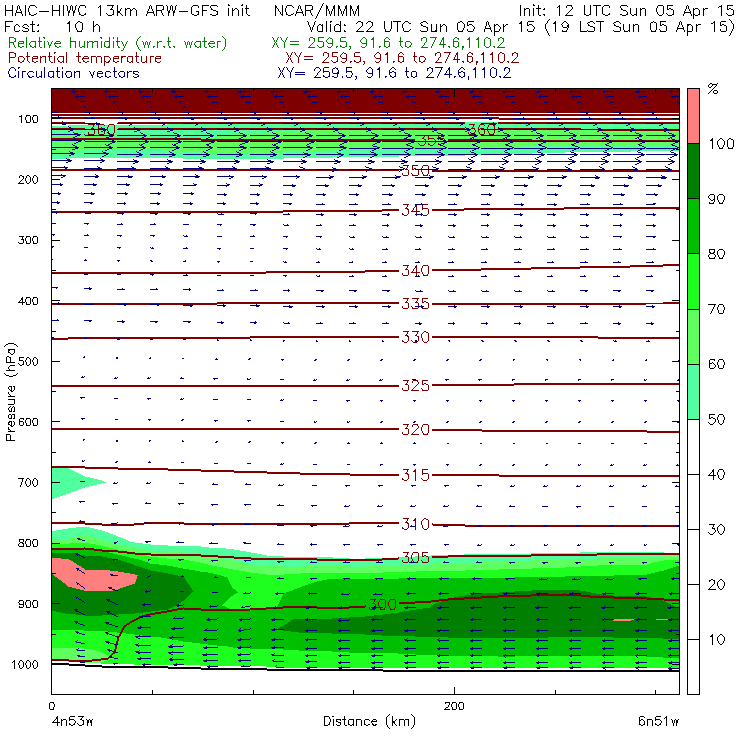Click the '4n53w' start location label
The height and width of the screenshot is (740, 740).
72,721
